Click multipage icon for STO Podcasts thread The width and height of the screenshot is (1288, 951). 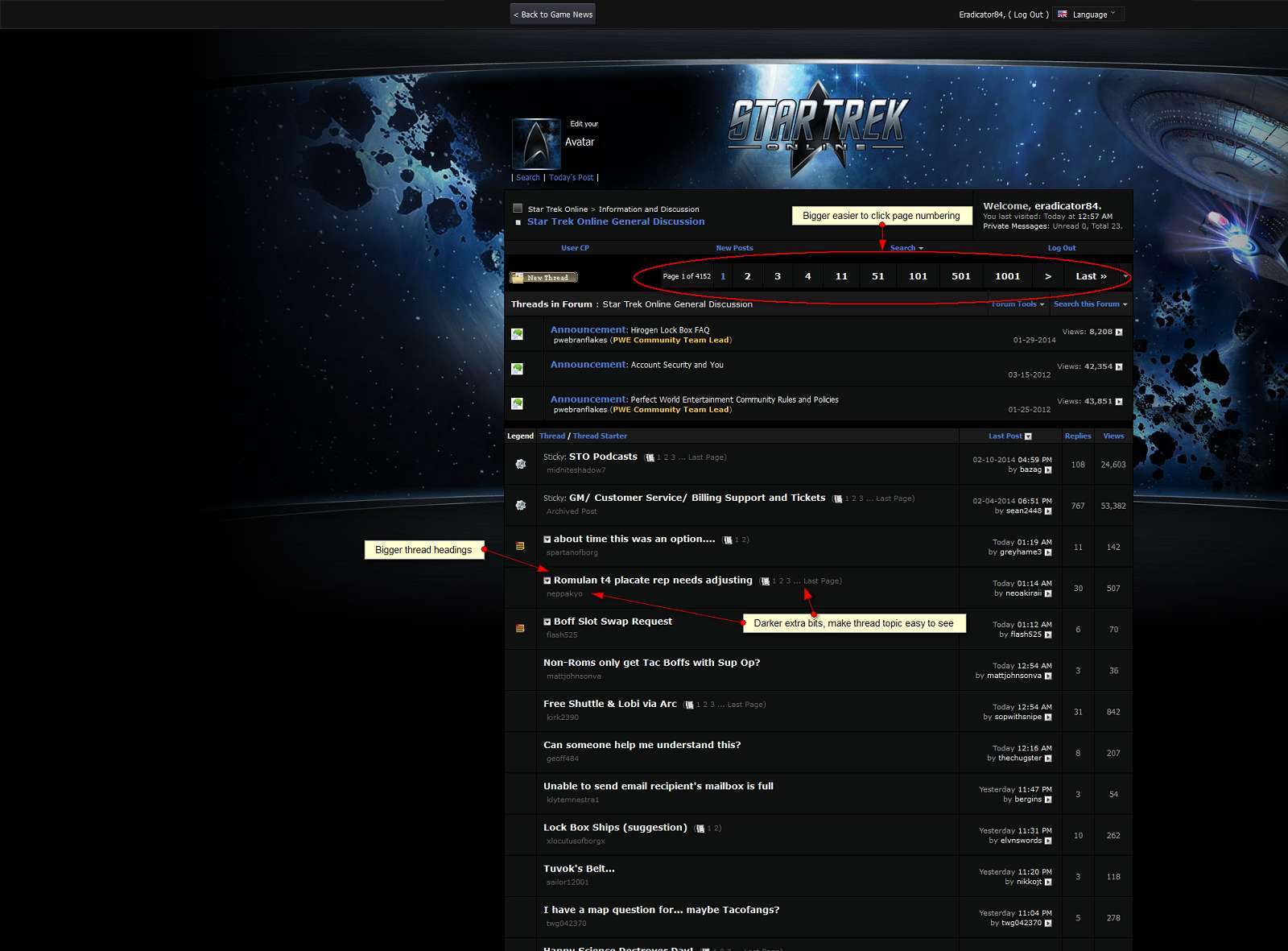[650, 457]
